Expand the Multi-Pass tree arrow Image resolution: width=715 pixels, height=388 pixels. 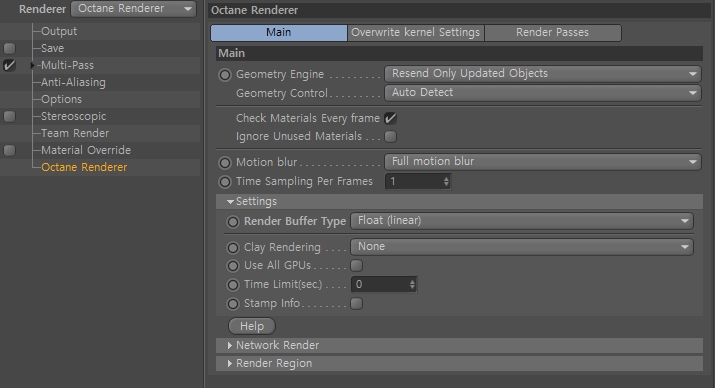[x=32, y=65]
